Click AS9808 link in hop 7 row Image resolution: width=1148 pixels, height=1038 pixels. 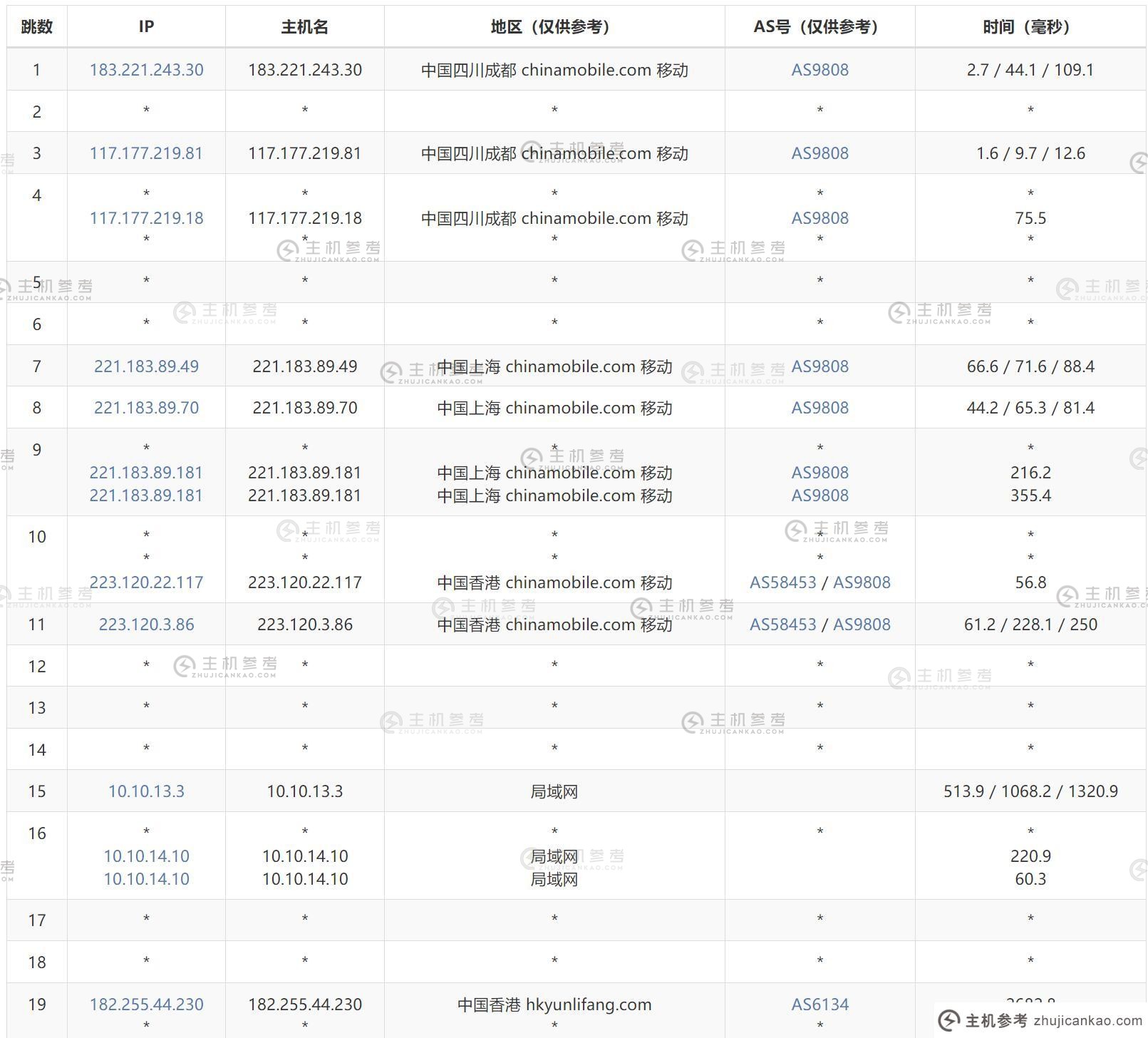pos(819,366)
